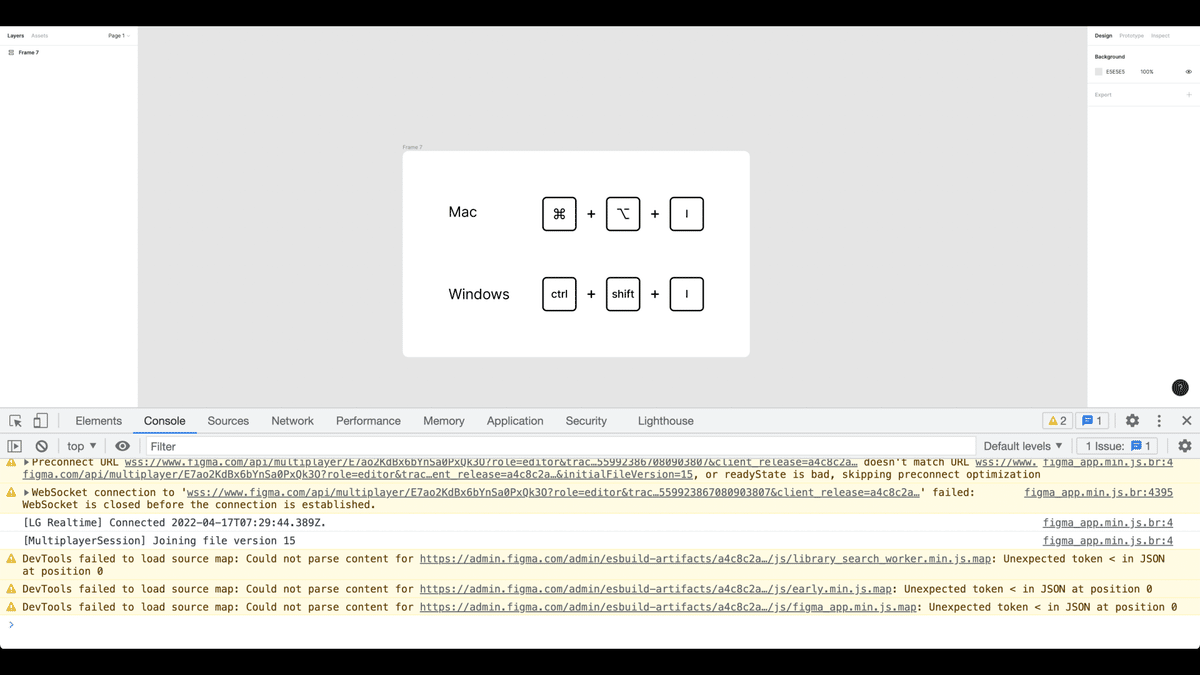Open DevTools settings gear icon
The height and width of the screenshot is (675, 1200).
click(1132, 420)
